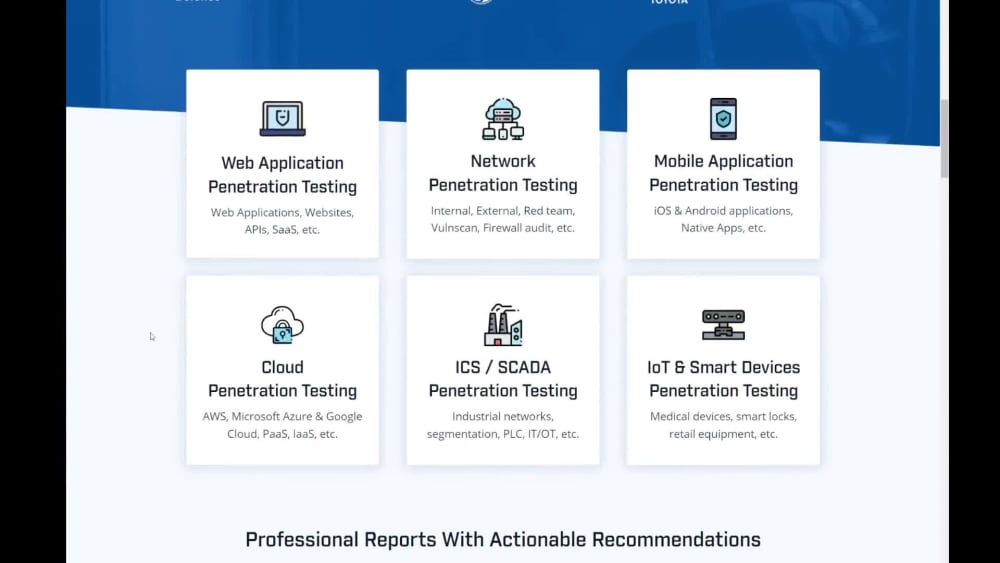Click text 'Medical devices, smart locks, retail equipment'
Viewport: 1000px width, 563px height.
(723, 425)
